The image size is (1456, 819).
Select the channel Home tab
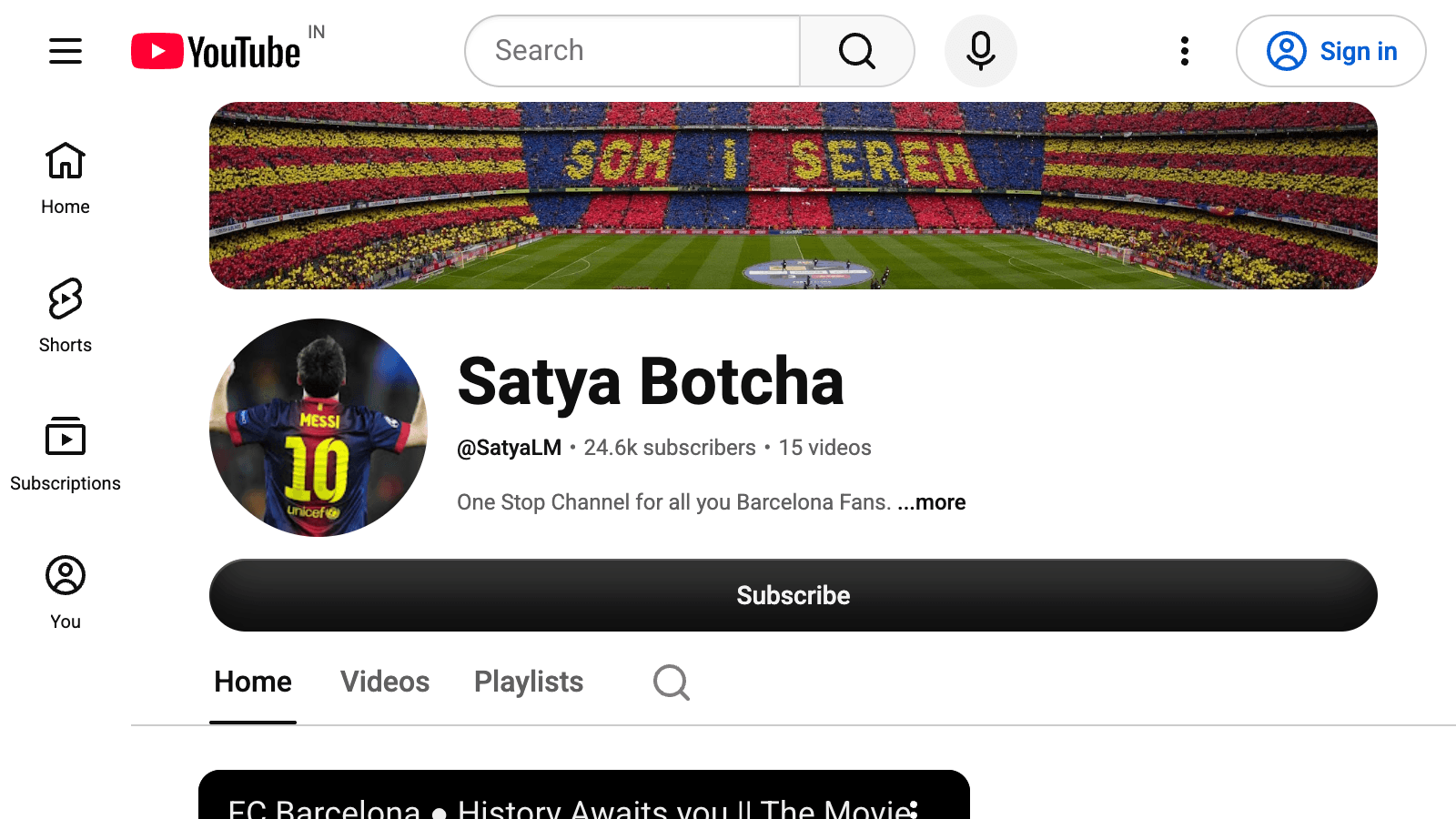(x=253, y=682)
